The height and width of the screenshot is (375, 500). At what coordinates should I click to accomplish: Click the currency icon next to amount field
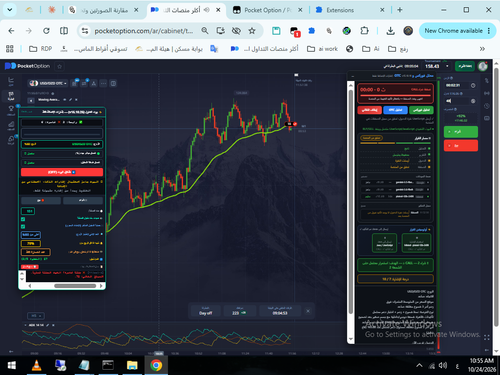coord(473,101)
